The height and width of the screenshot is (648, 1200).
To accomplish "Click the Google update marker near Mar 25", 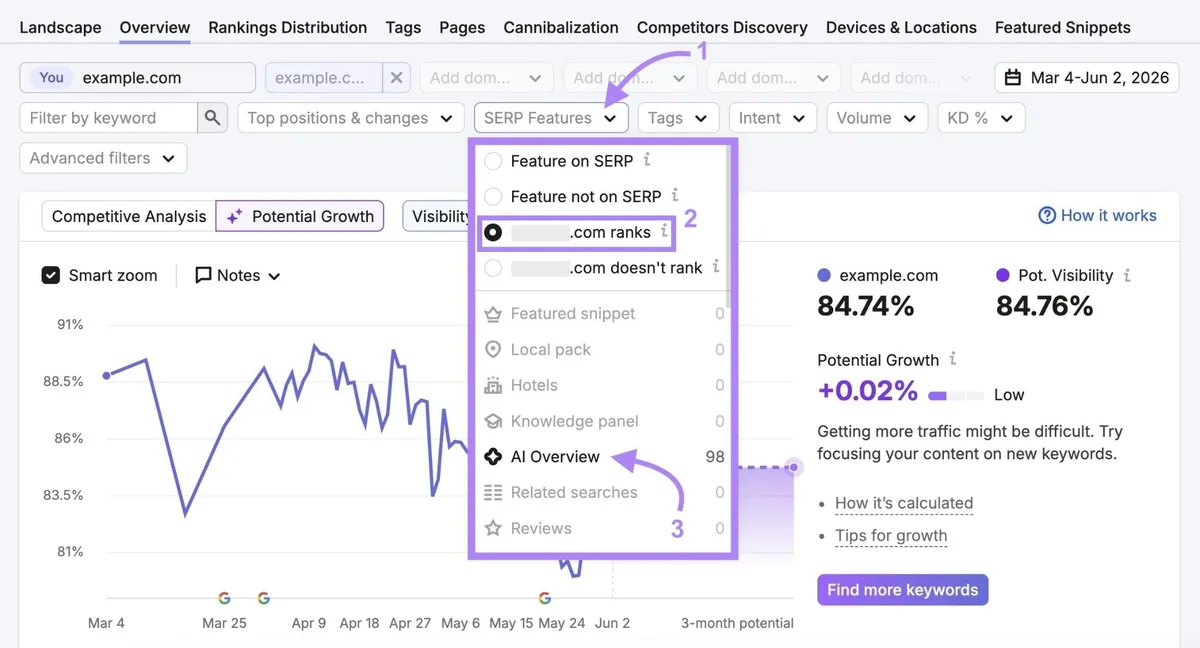I will coord(224,598).
